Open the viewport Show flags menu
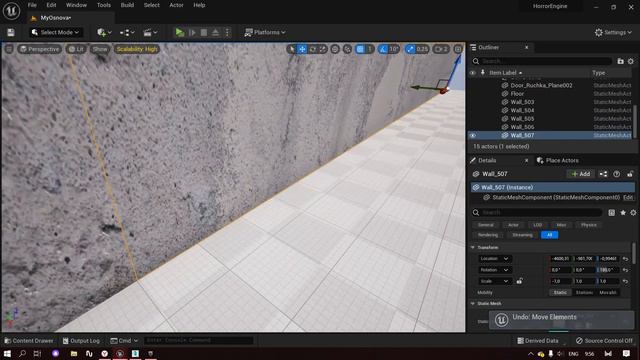Image resolution: width=640 pixels, height=360 pixels. click(100, 49)
